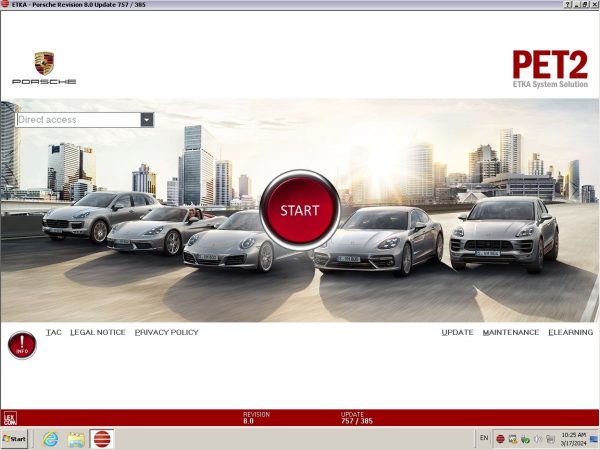This screenshot has width=600, height=450.
Task: Open the TAC link
Action: click(54, 332)
